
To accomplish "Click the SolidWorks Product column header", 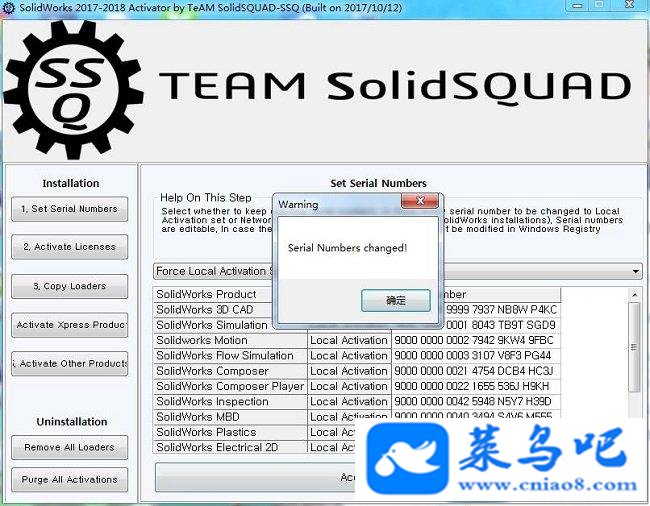I will (213, 294).
